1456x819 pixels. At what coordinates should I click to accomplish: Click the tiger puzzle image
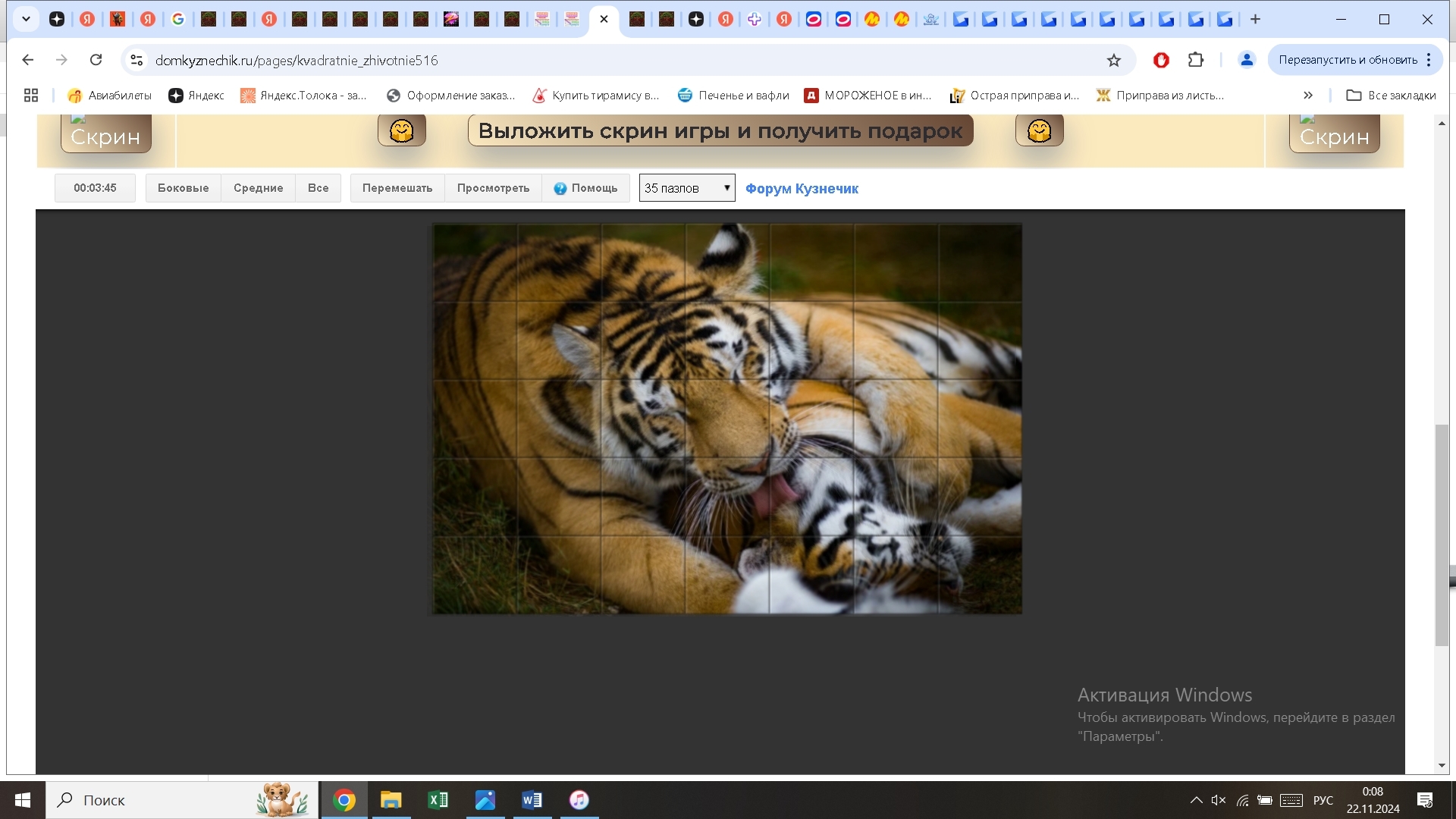[727, 419]
